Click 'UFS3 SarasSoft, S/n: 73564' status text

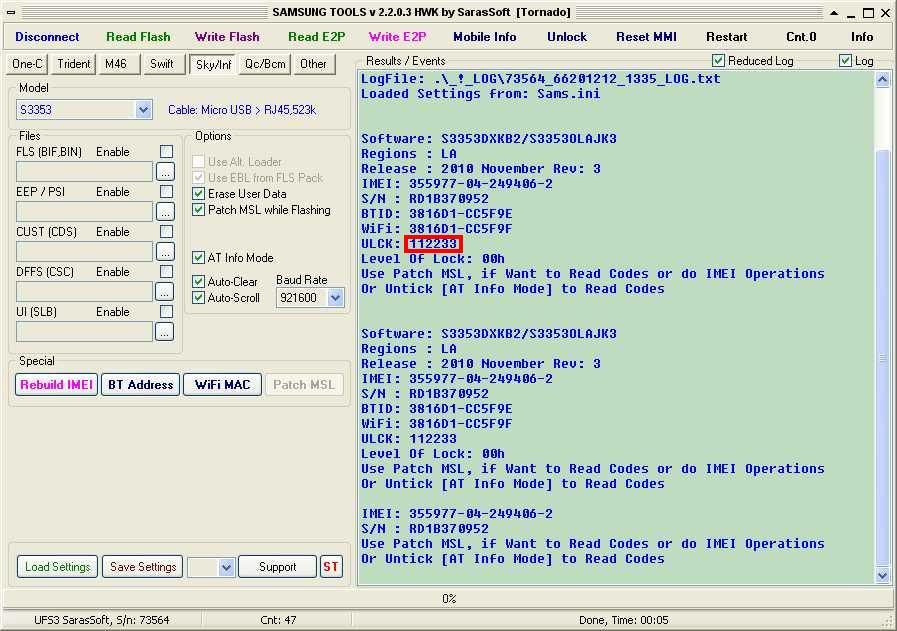pyautogui.click(x=102, y=620)
